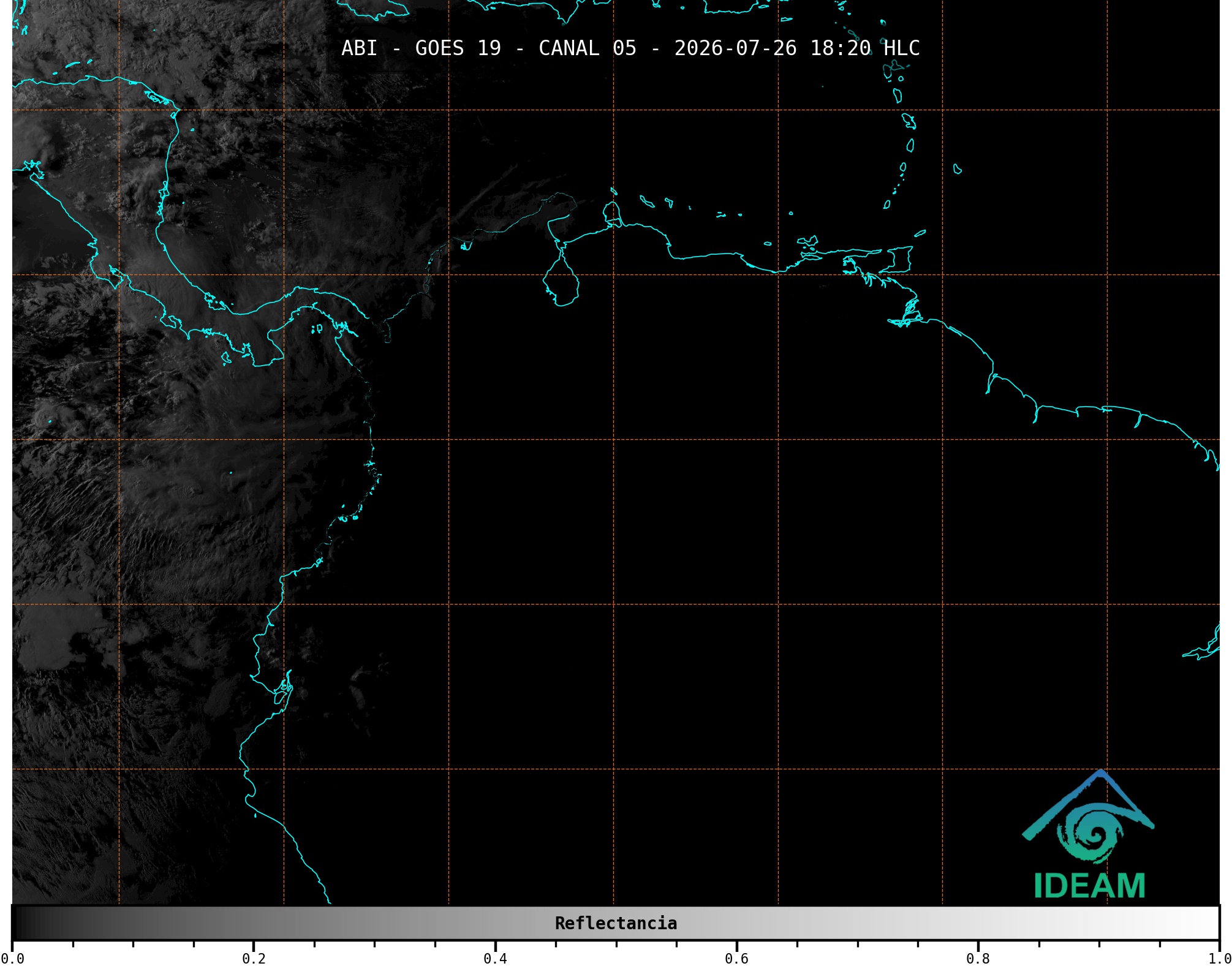Viewport: 1232px width, 966px height.
Task: Click the colorbar tick label 0.6
Action: pos(736,959)
